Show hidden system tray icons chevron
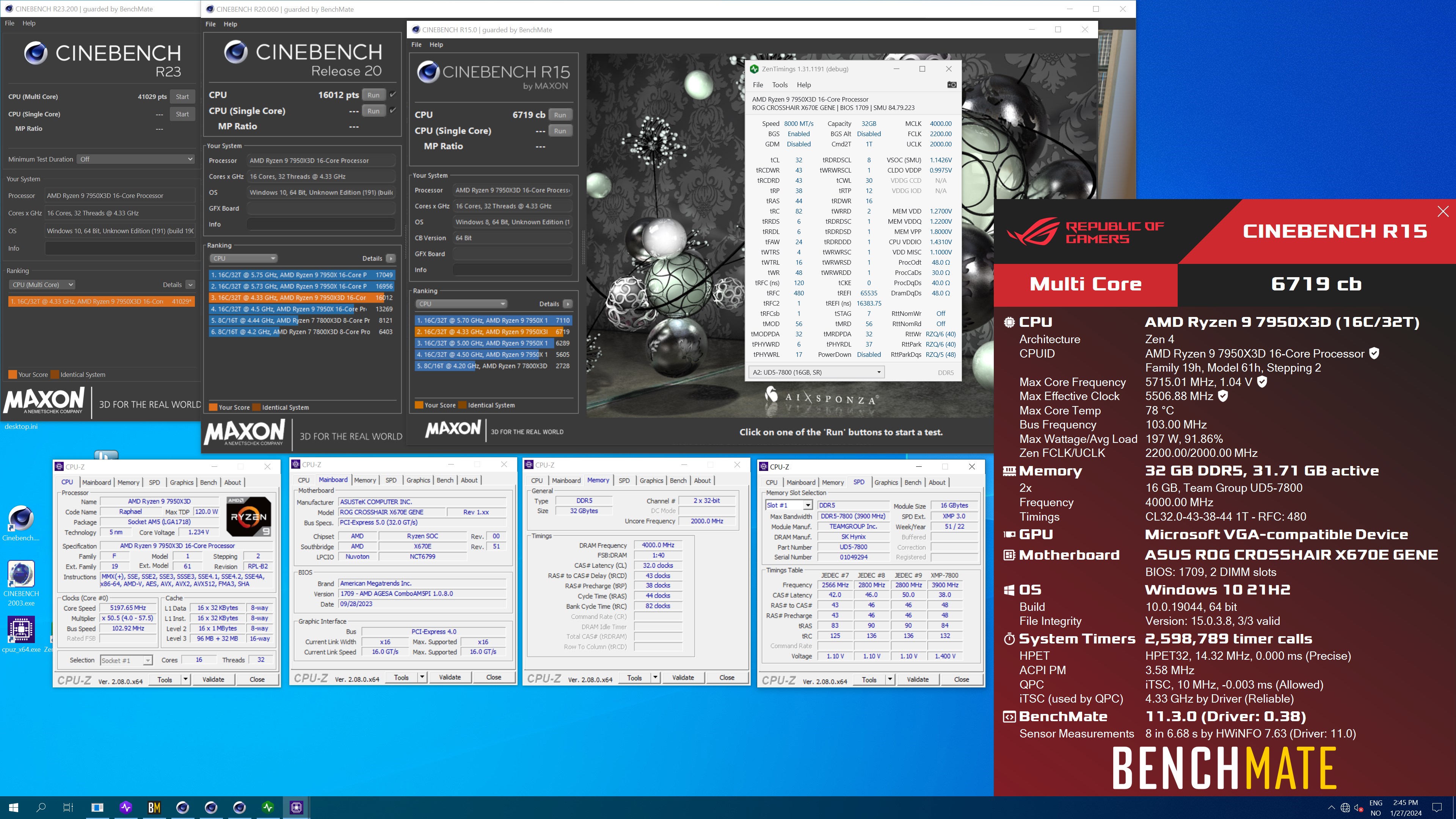The height and width of the screenshot is (819, 1456). pyautogui.click(x=1331, y=807)
